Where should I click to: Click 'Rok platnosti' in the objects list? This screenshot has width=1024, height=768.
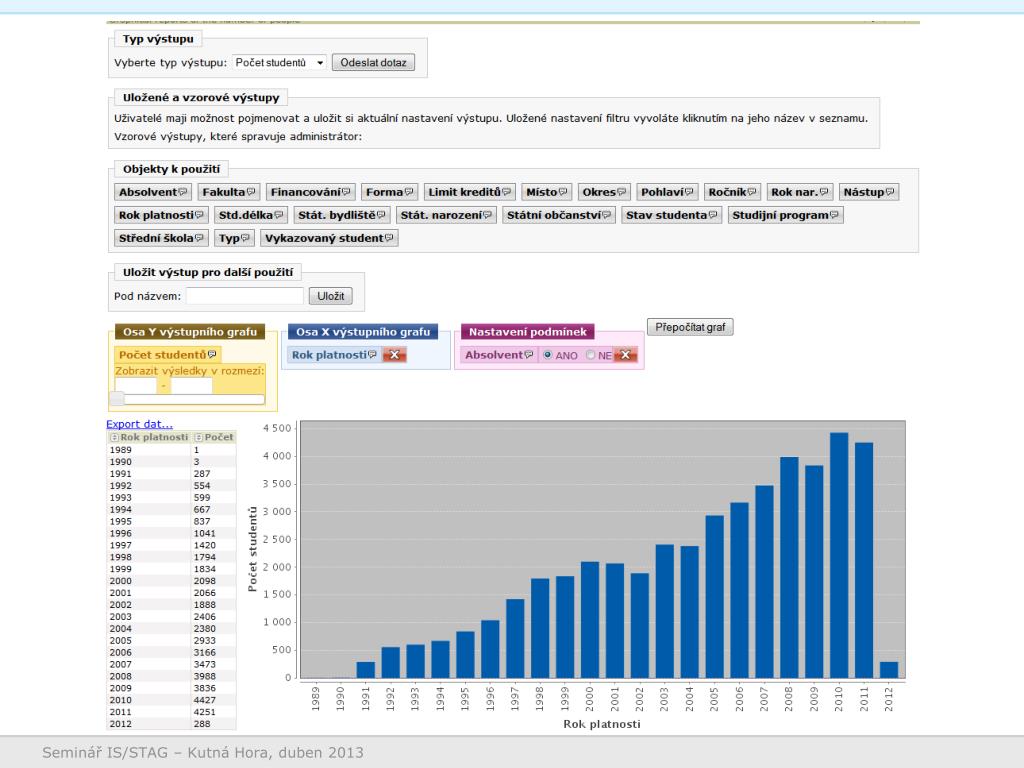161,215
